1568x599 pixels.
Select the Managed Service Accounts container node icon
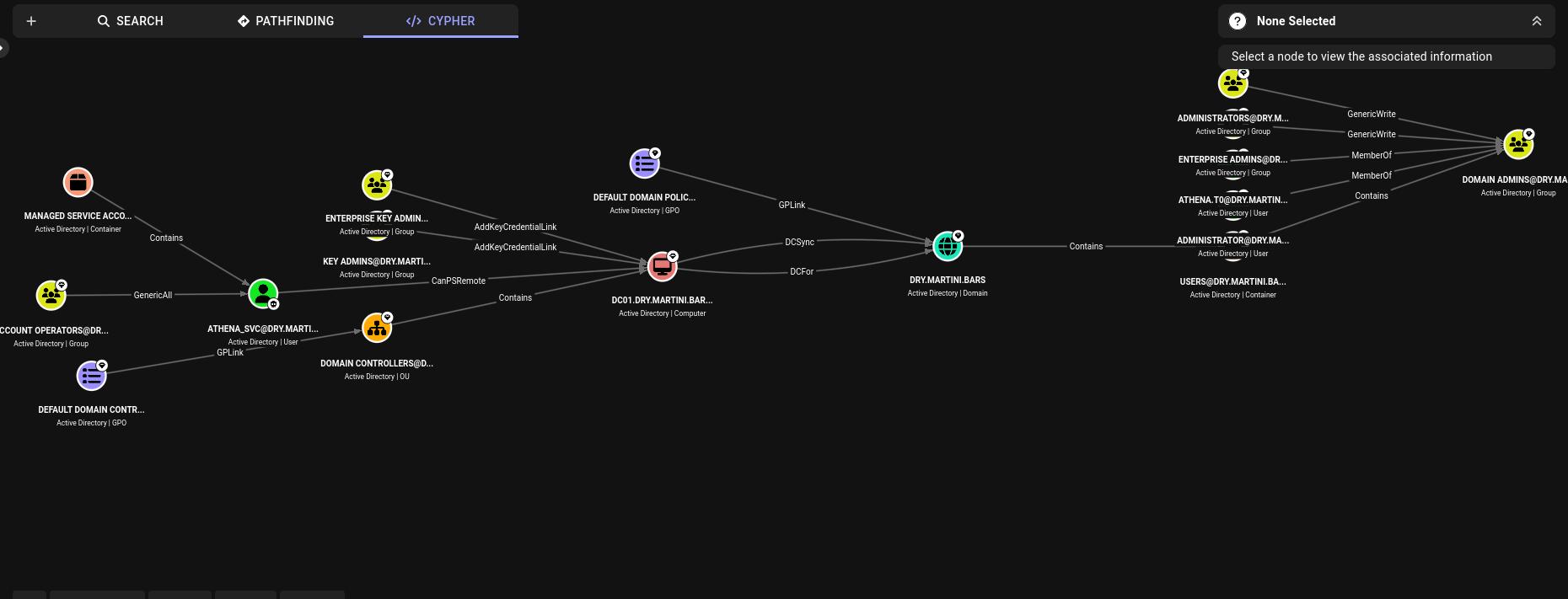[x=78, y=182]
